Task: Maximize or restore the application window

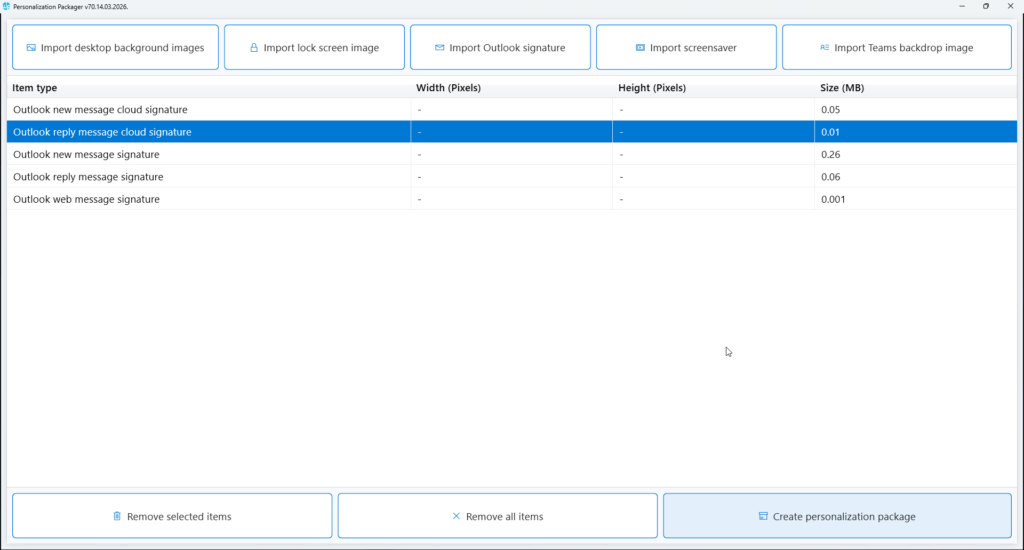Action: pyautogui.click(x=985, y=6)
